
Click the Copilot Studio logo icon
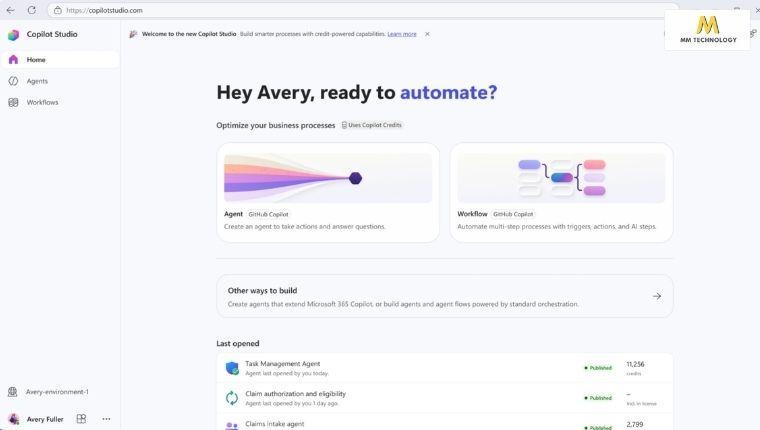[x=13, y=34]
